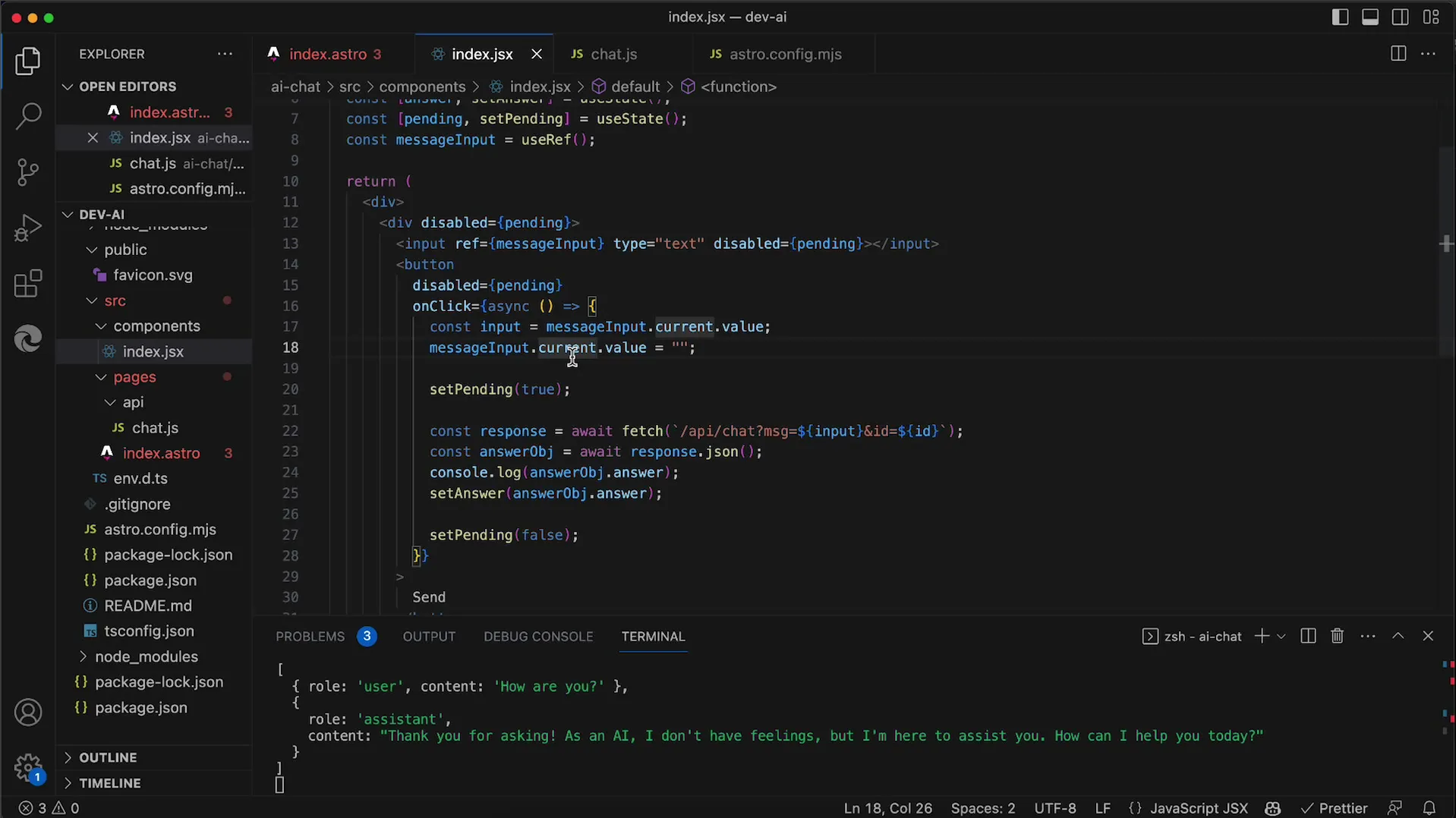This screenshot has width=1456, height=818.
Task: Open the Extensions view
Action: tap(28, 284)
